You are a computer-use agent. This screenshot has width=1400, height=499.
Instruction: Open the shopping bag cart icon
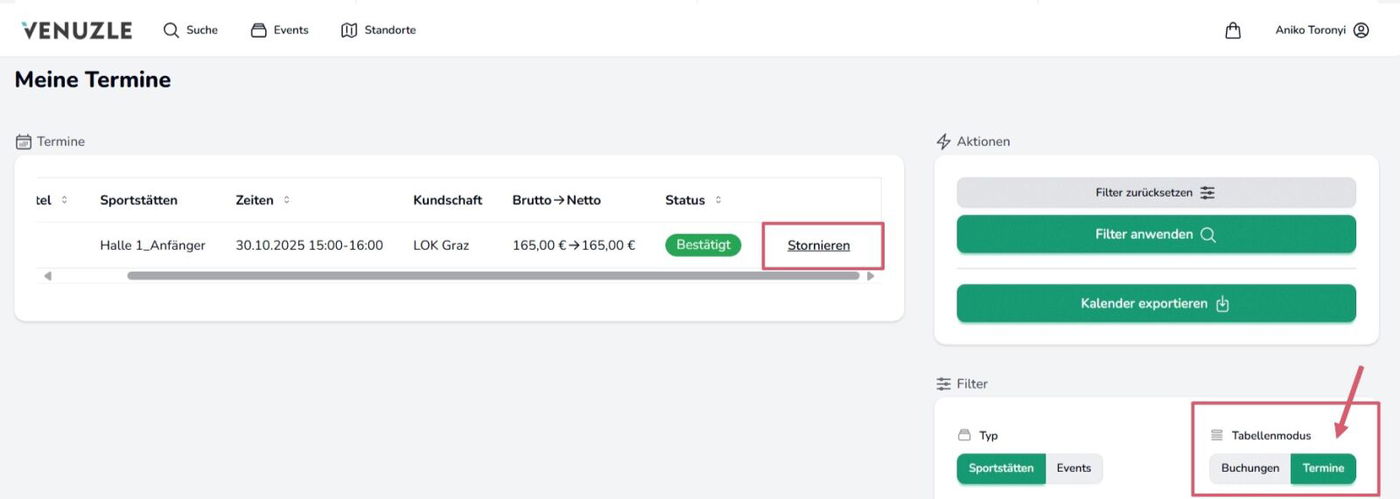[x=1233, y=30]
